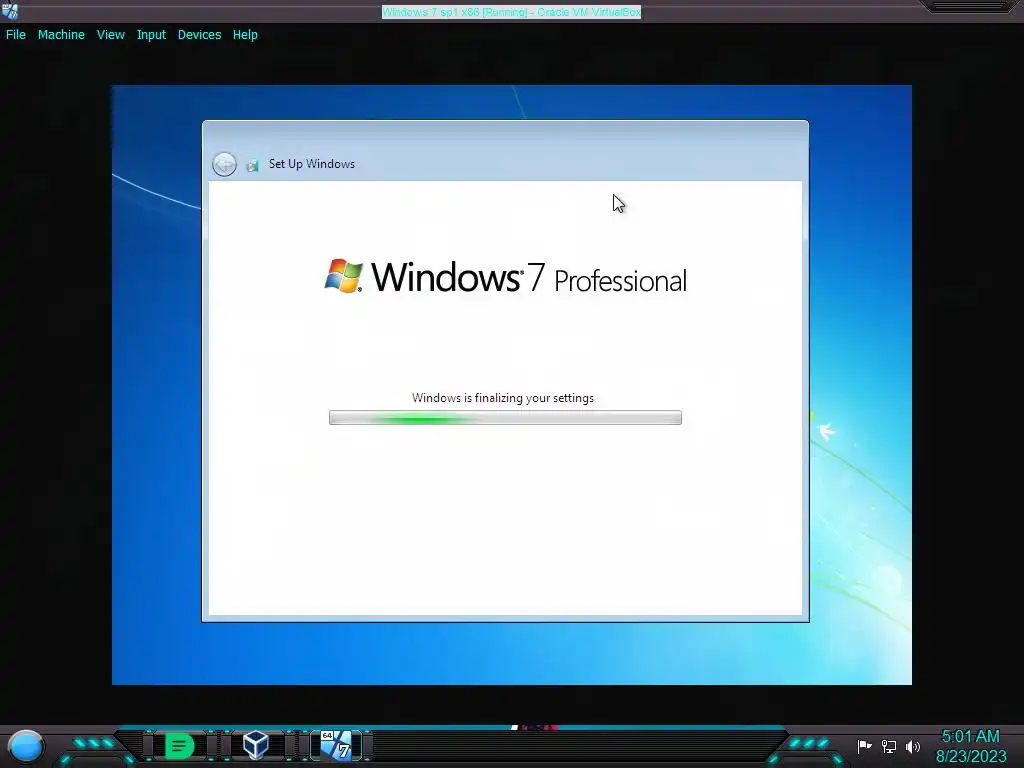Open the Start orb on the taskbar
The image size is (1024, 768).
tap(26, 746)
